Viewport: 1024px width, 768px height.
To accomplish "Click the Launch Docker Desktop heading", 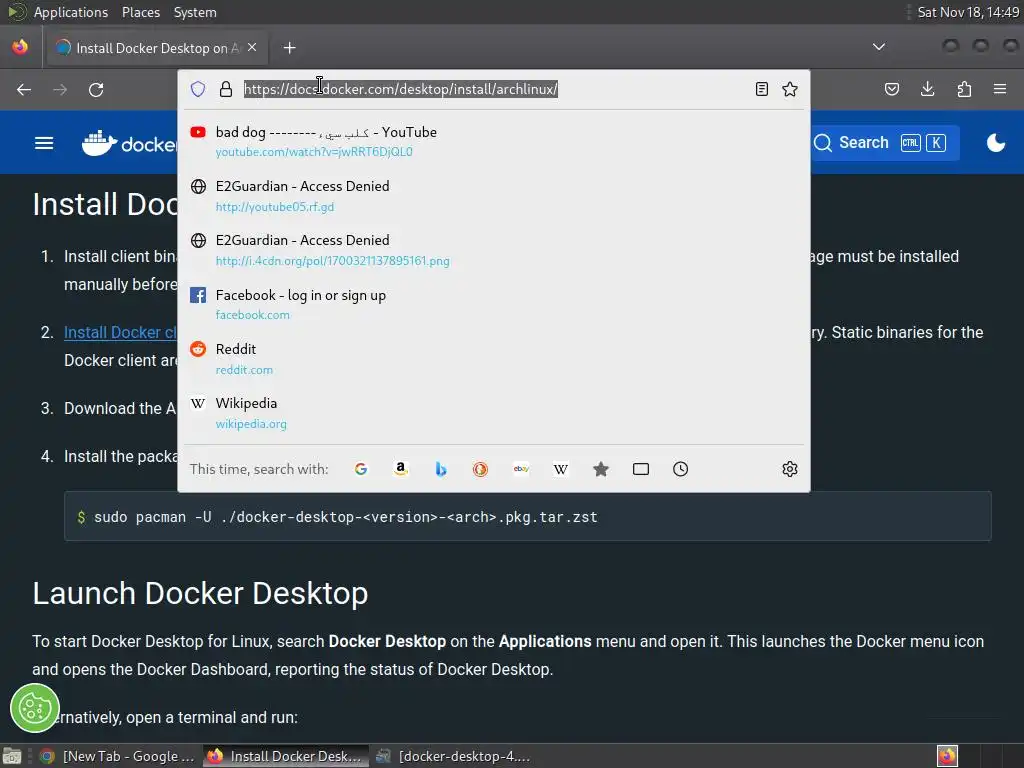I will [x=200, y=594].
